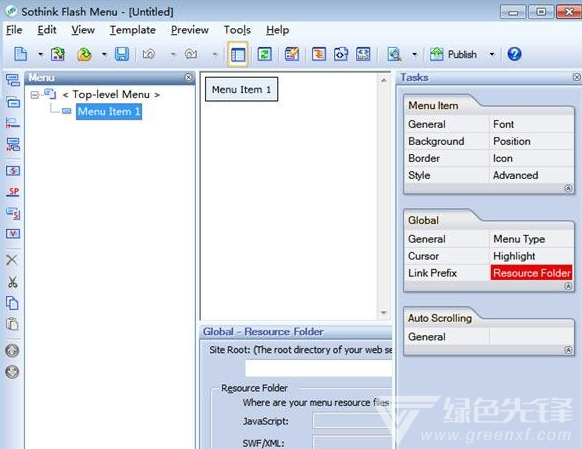Open Menu Item Style settings
The image size is (582, 449).
(419, 176)
